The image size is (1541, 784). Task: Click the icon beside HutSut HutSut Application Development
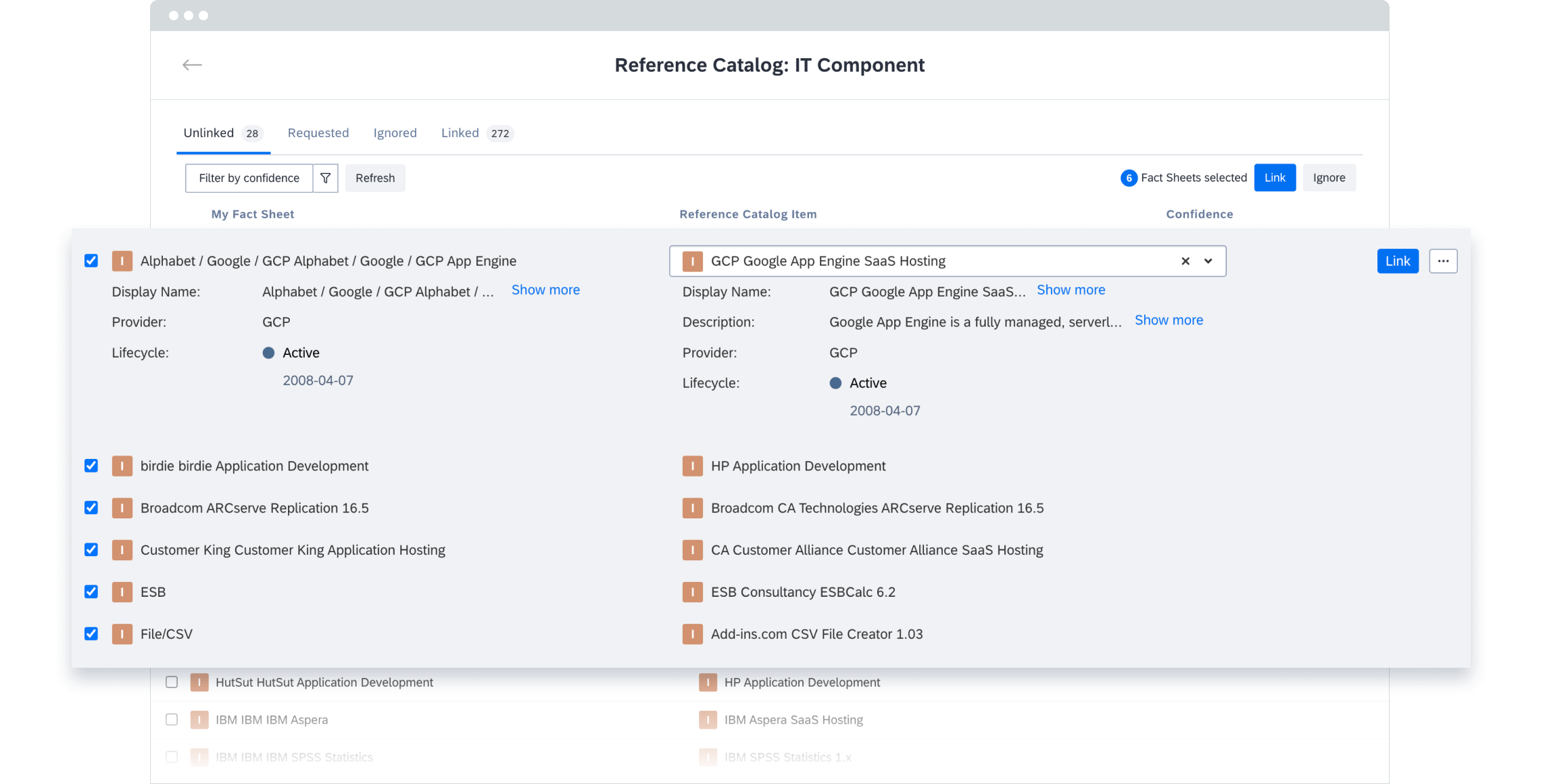click(x=199, y=682)
